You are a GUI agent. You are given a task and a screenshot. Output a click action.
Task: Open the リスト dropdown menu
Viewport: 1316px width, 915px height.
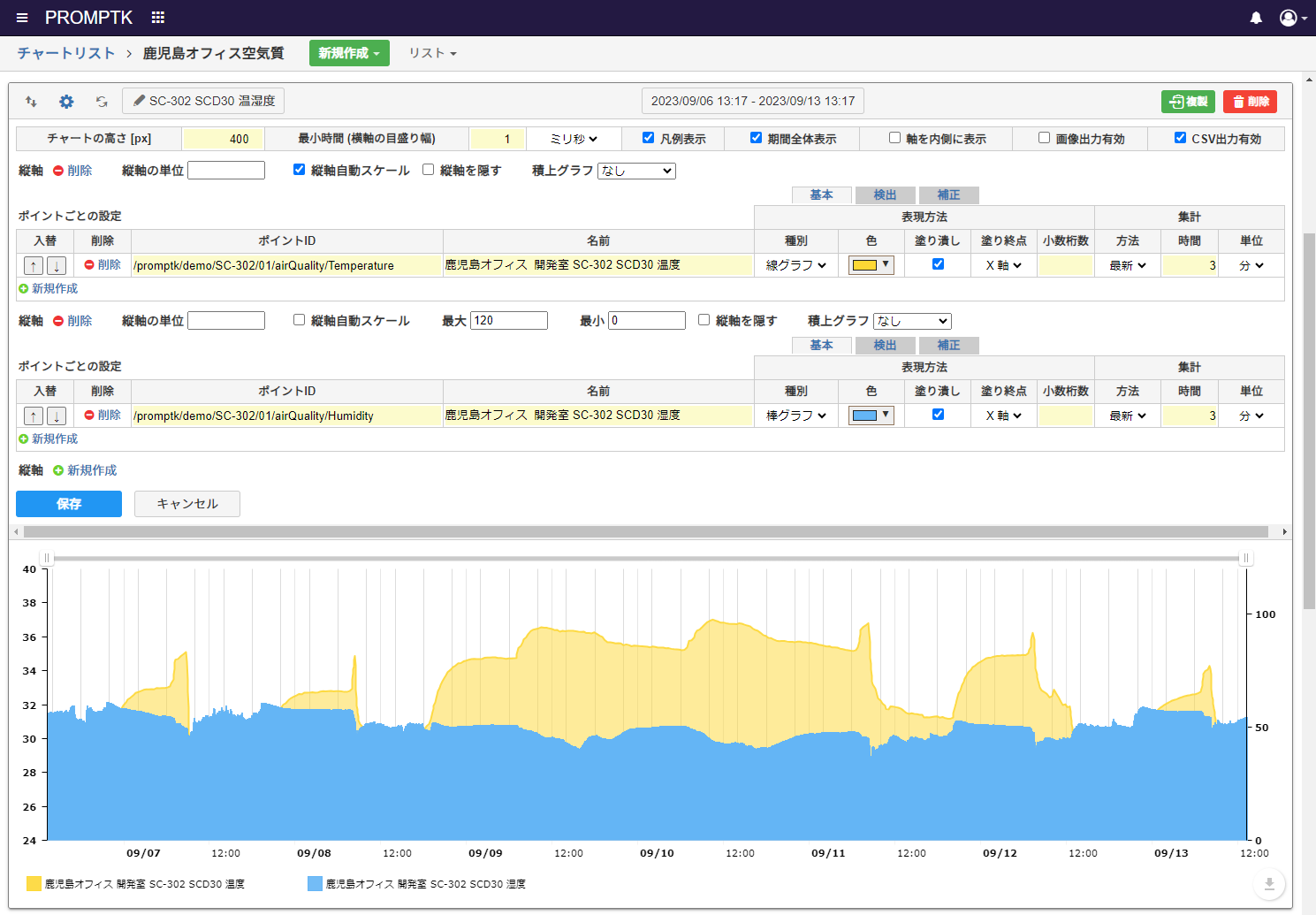(x=432, y=53)
